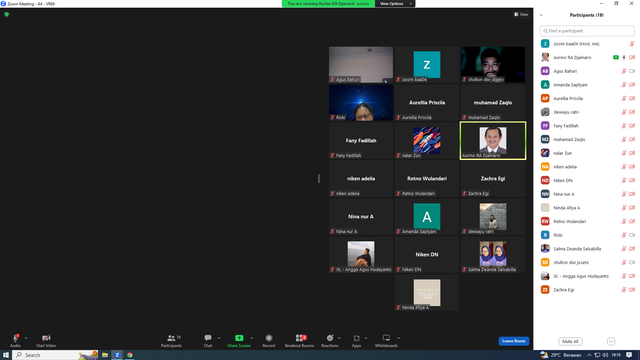This screenshot has height=360, width=640.
Task: Toggle Fany Fadillah video-off icon in list
Action: click(x=632, y=126)
